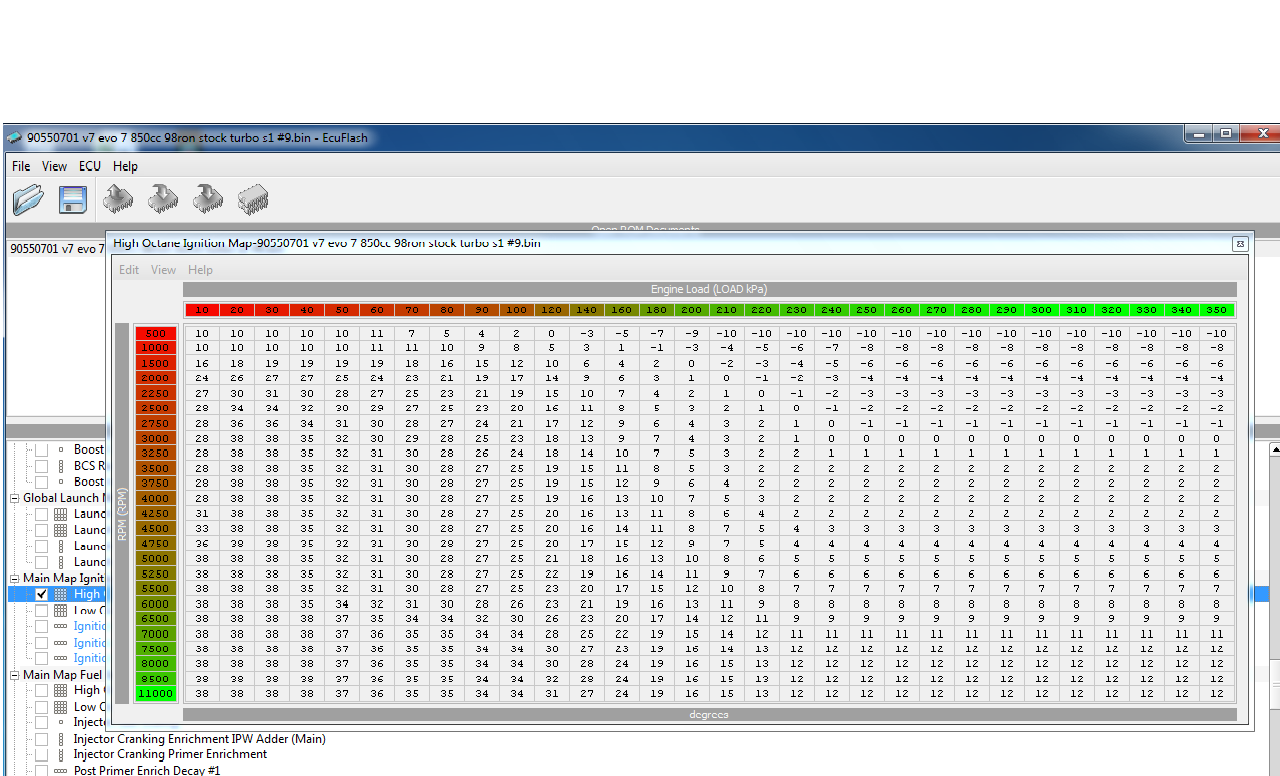Open the File menu in EcuFlash
The image size is (1280, 776).
coord(21,166)
